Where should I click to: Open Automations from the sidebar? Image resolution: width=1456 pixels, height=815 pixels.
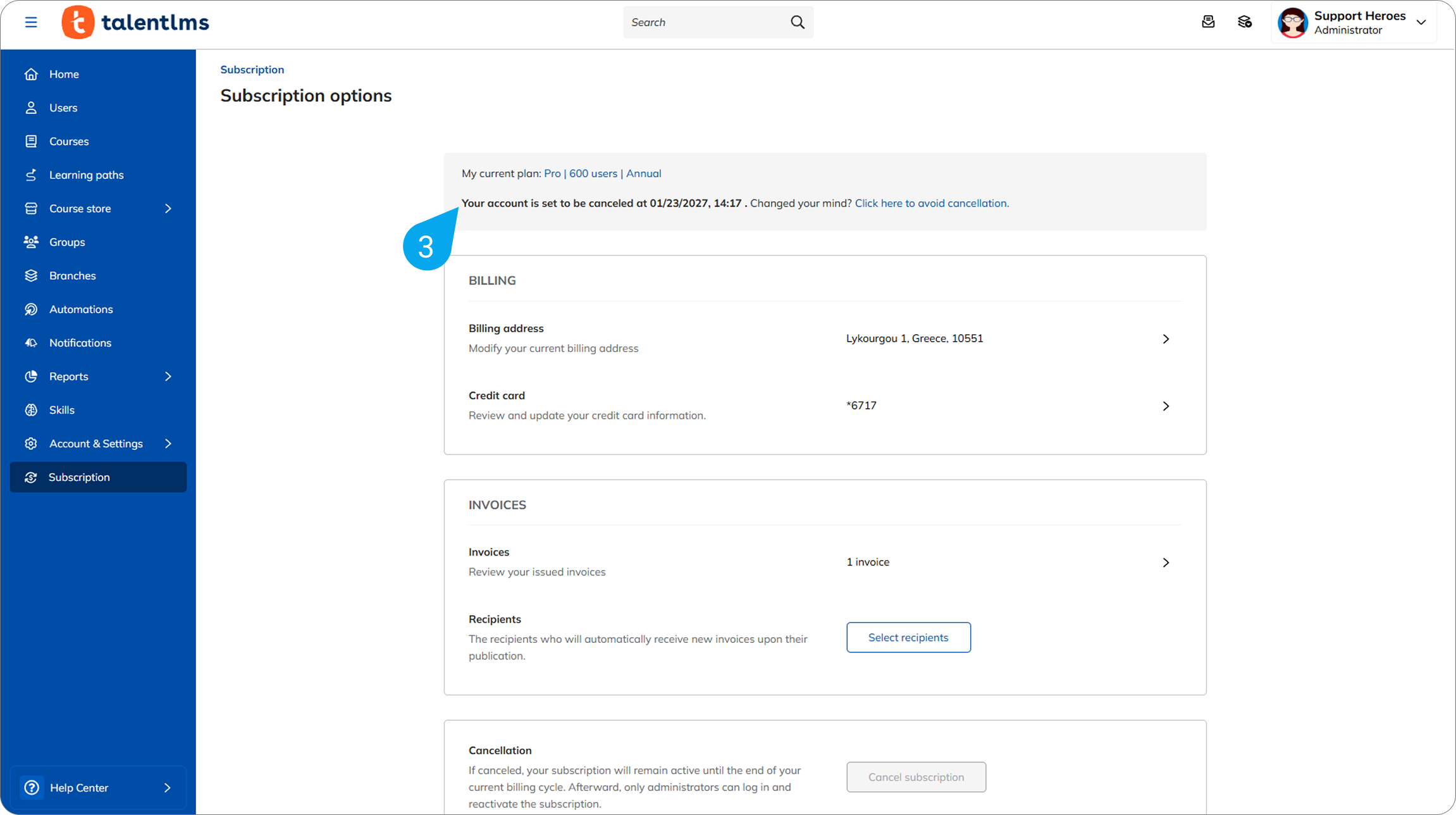pos(81,309)
